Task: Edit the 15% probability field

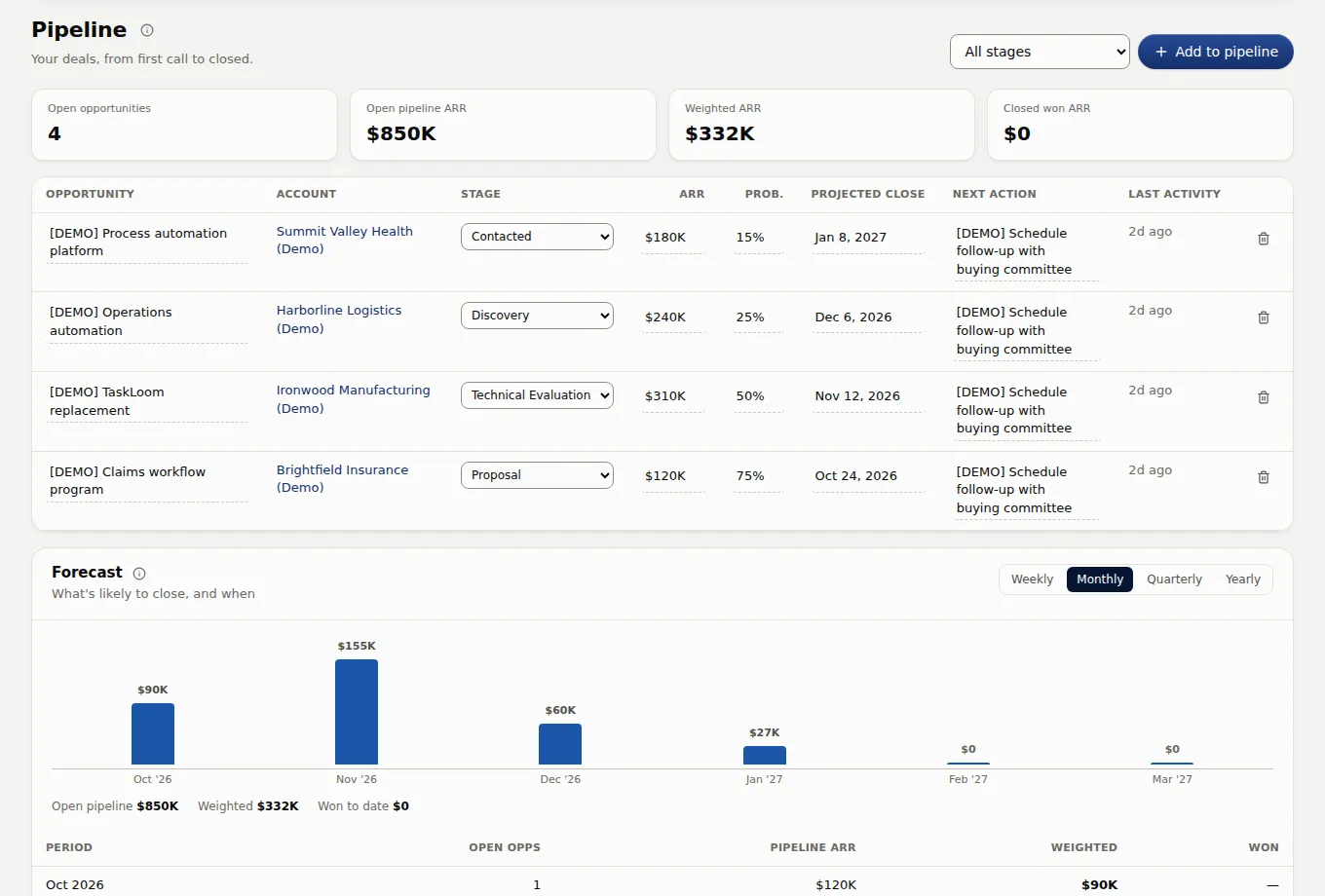Action: (x=758, y=238)
